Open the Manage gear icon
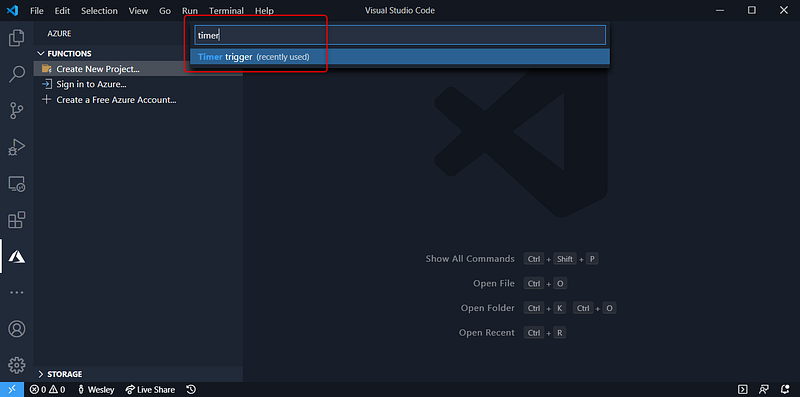The width and height of the screenshot is (800, 397). click(x=17, y=365)
